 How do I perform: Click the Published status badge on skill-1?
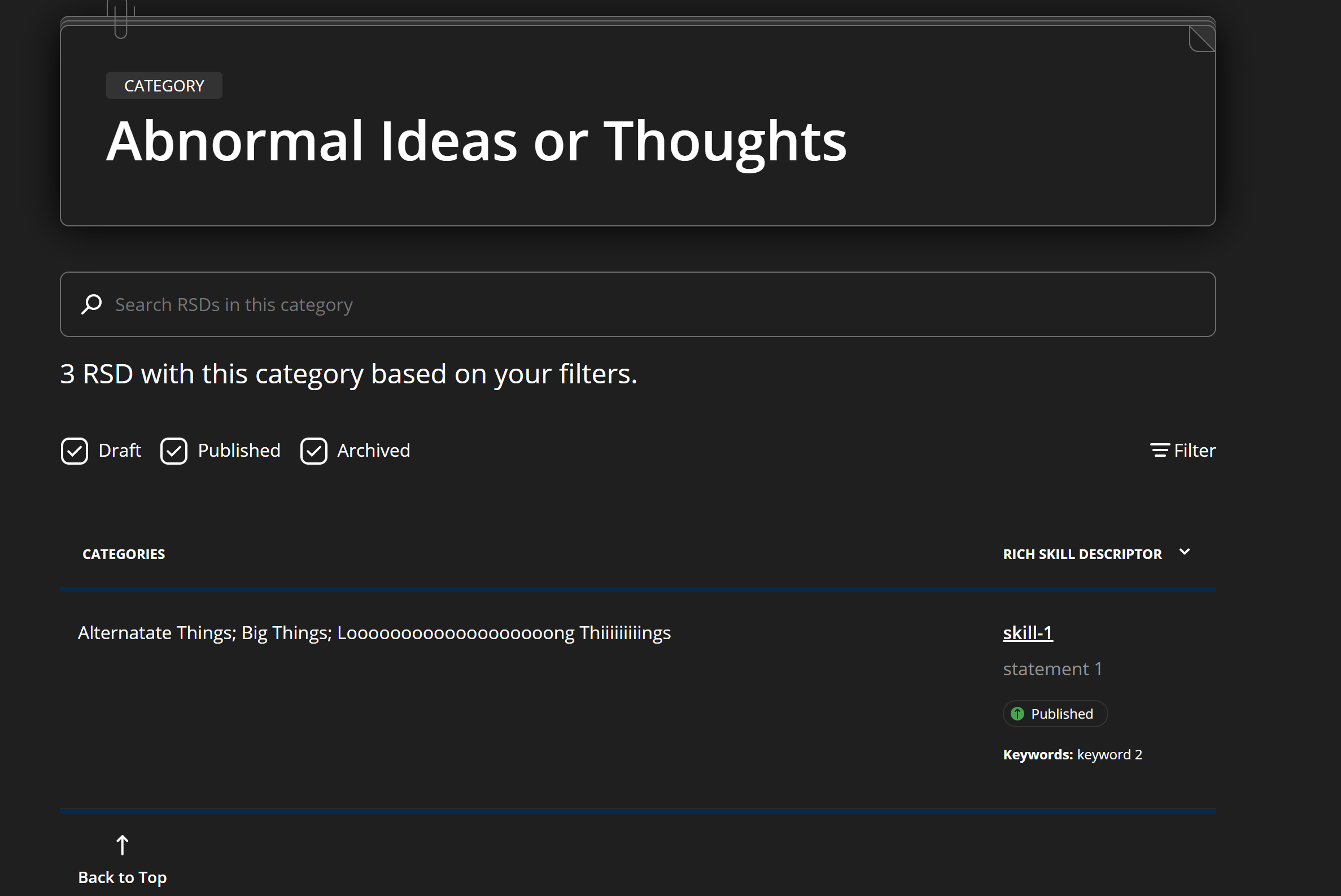pyautogui.click(x=1055, y=714)
